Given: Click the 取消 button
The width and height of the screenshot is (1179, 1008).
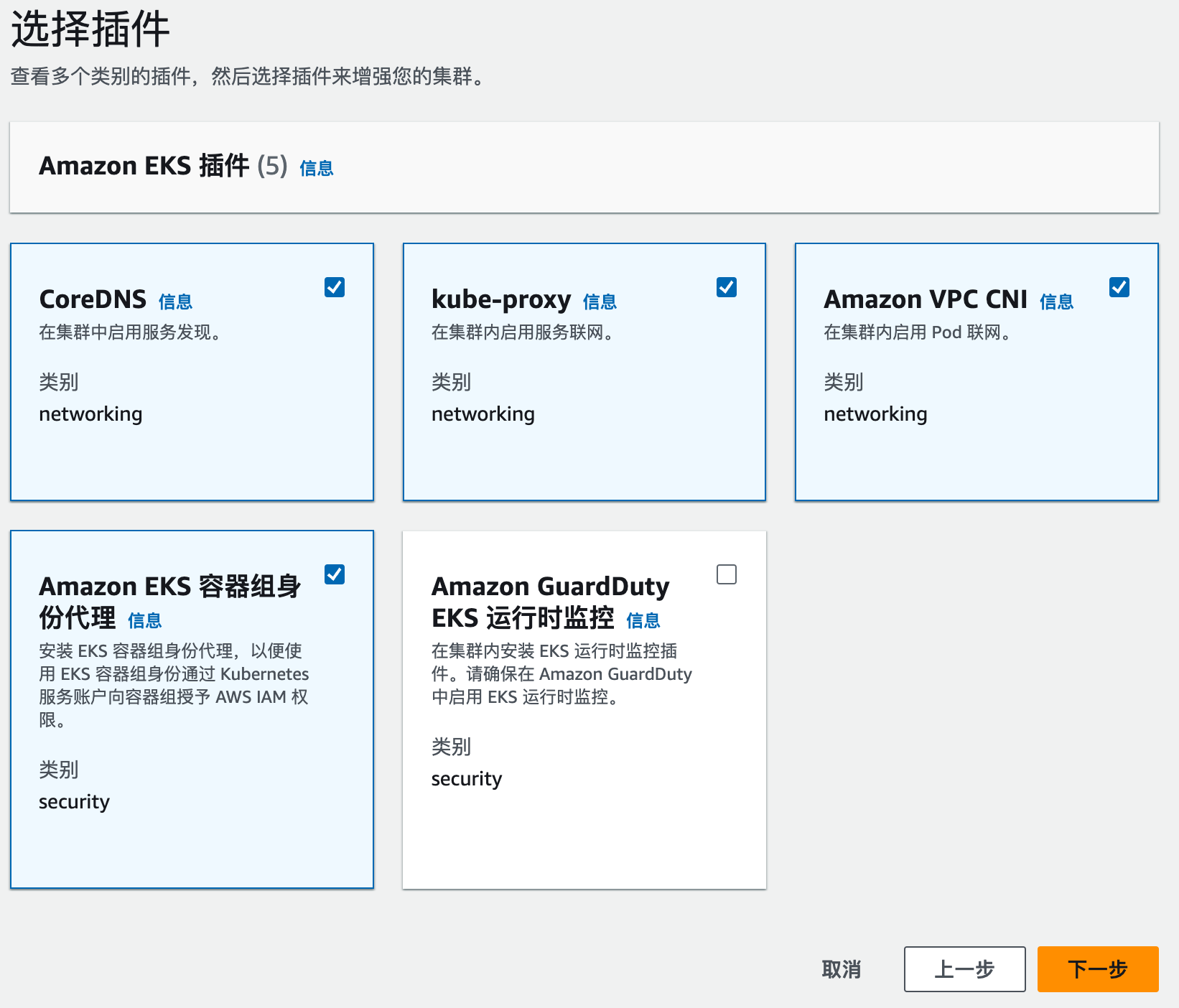Looking at the screenshot, I should pyautogui.click(x=842, y=969).
